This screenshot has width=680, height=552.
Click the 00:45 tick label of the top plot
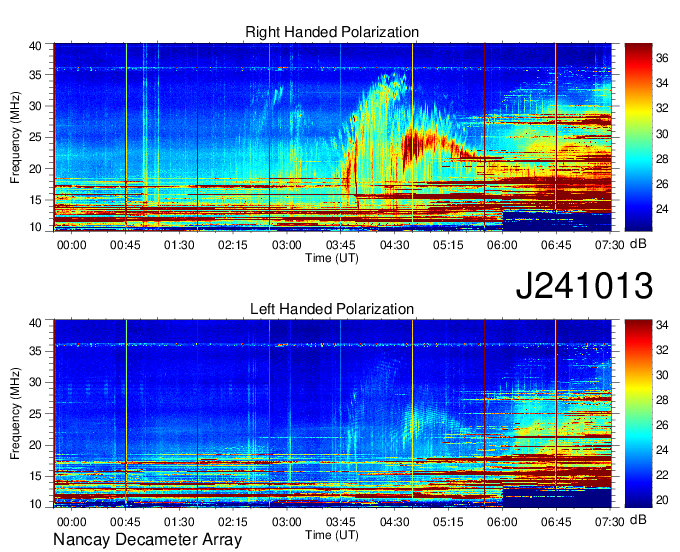point(125,245)
